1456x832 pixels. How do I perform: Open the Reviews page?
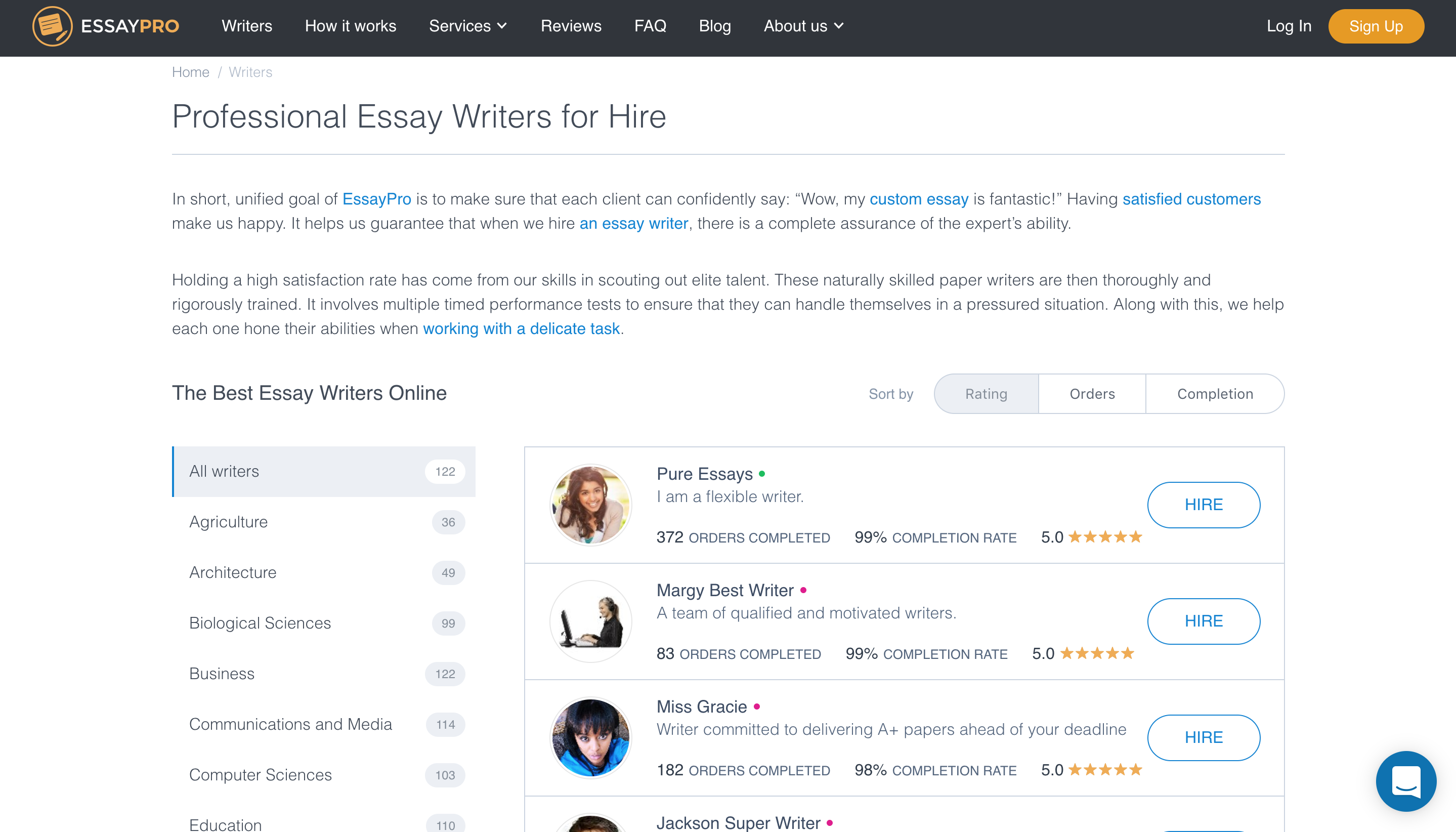pos(571,26)
